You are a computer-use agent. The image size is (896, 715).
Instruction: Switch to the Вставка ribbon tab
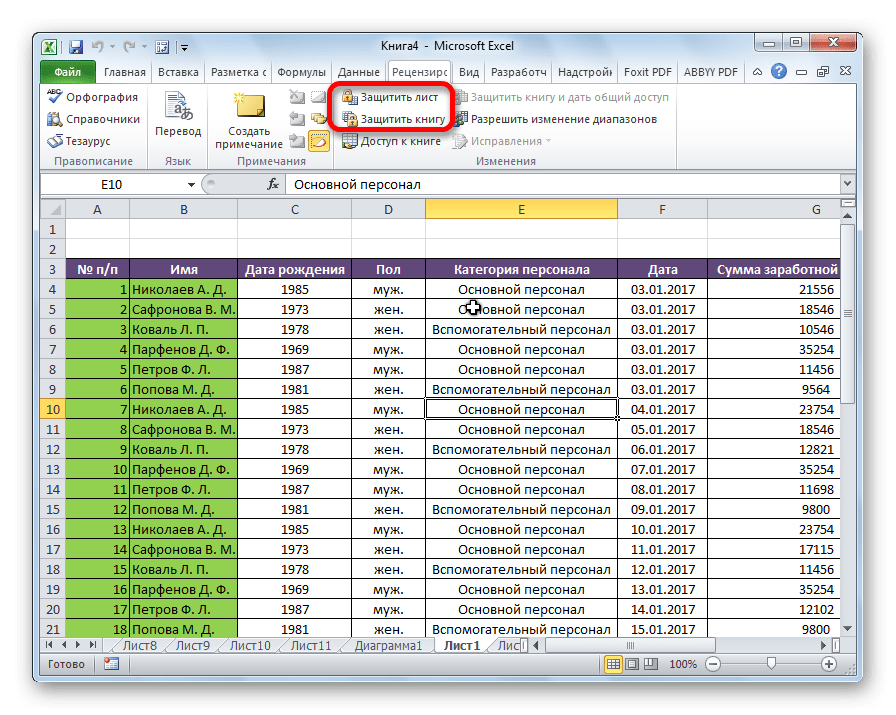click(x=178, y=72)
